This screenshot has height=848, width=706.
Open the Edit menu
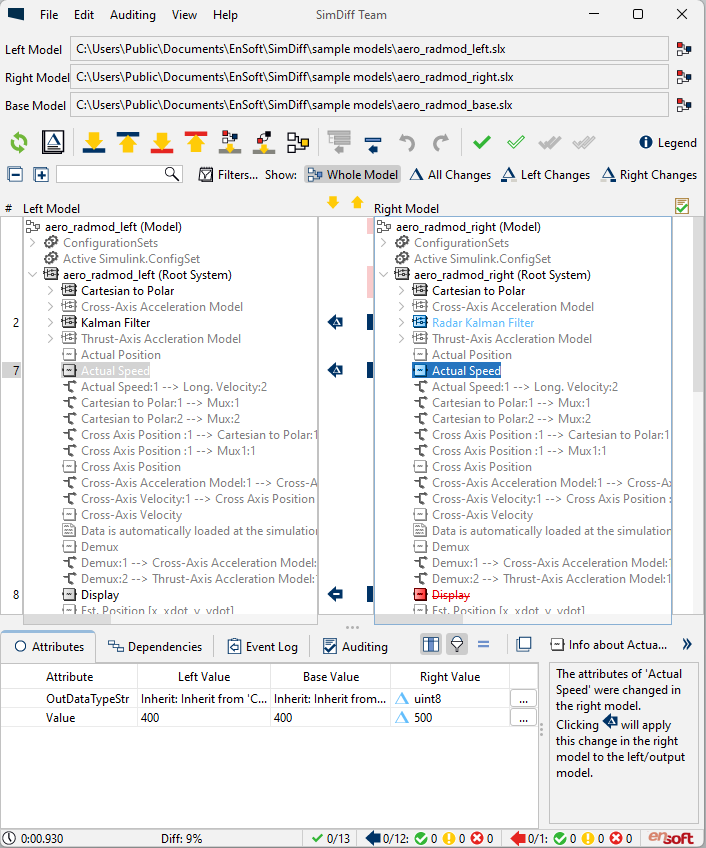[x=84, y=15]
